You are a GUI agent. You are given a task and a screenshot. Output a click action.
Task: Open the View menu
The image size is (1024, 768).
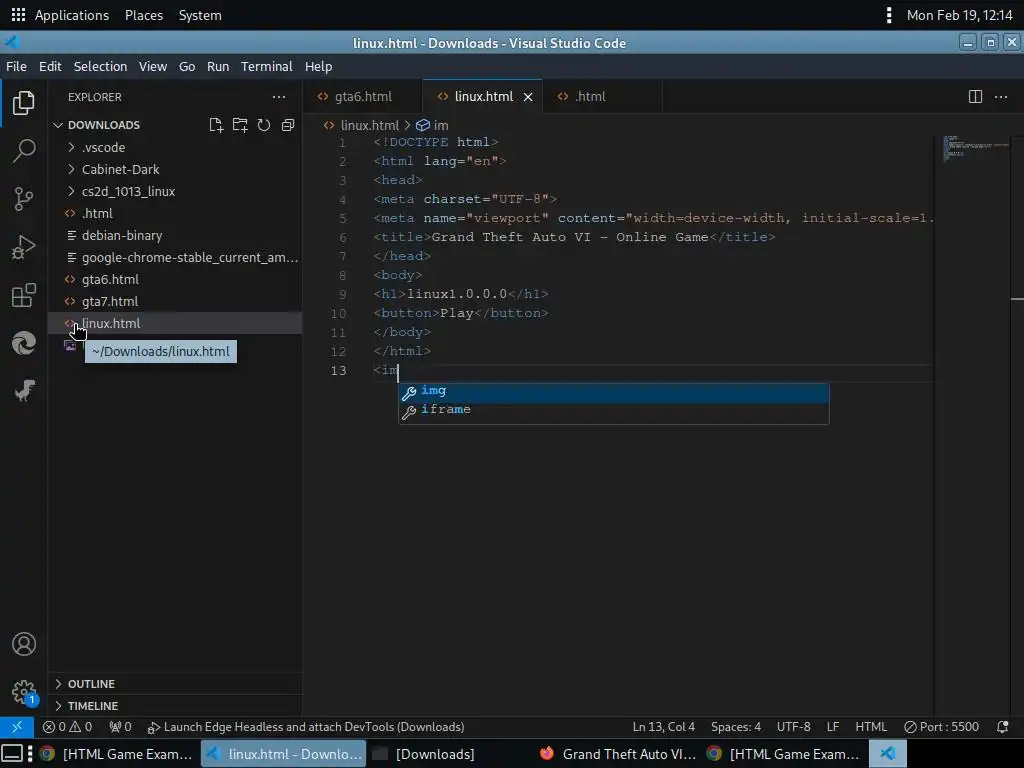[x=153, y=67]
